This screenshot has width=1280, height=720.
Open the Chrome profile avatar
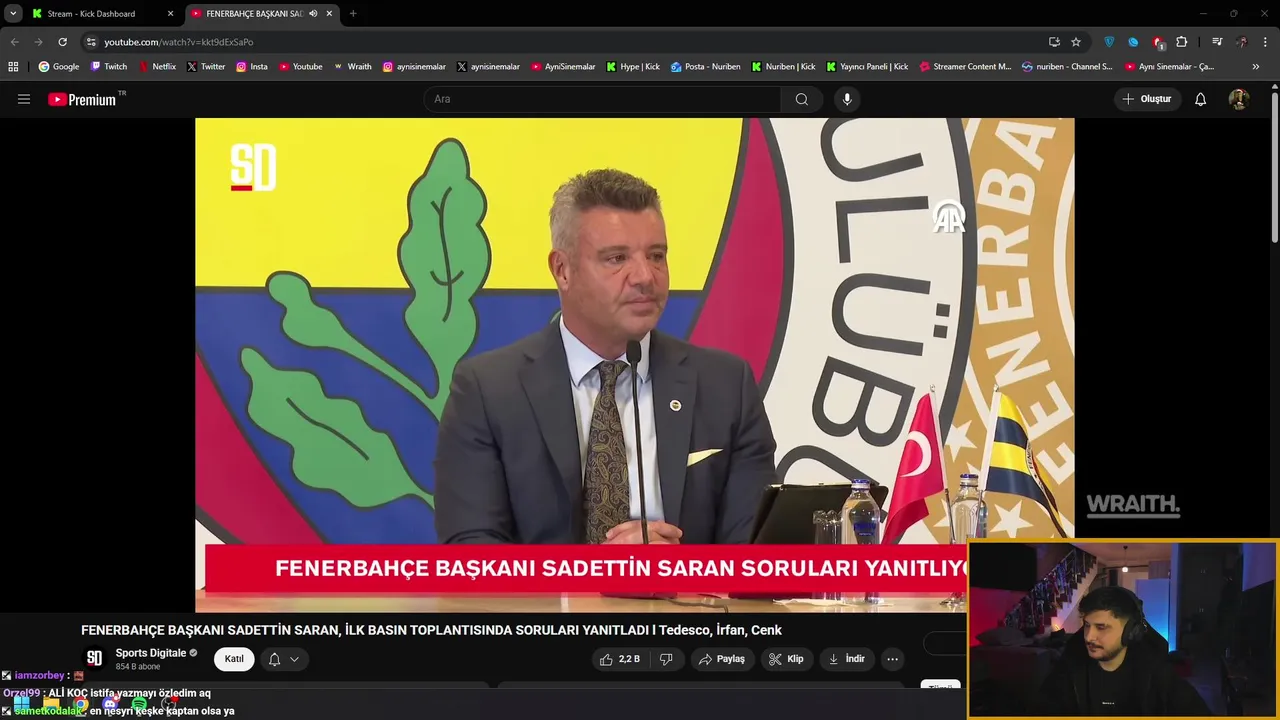point(1242,42)
